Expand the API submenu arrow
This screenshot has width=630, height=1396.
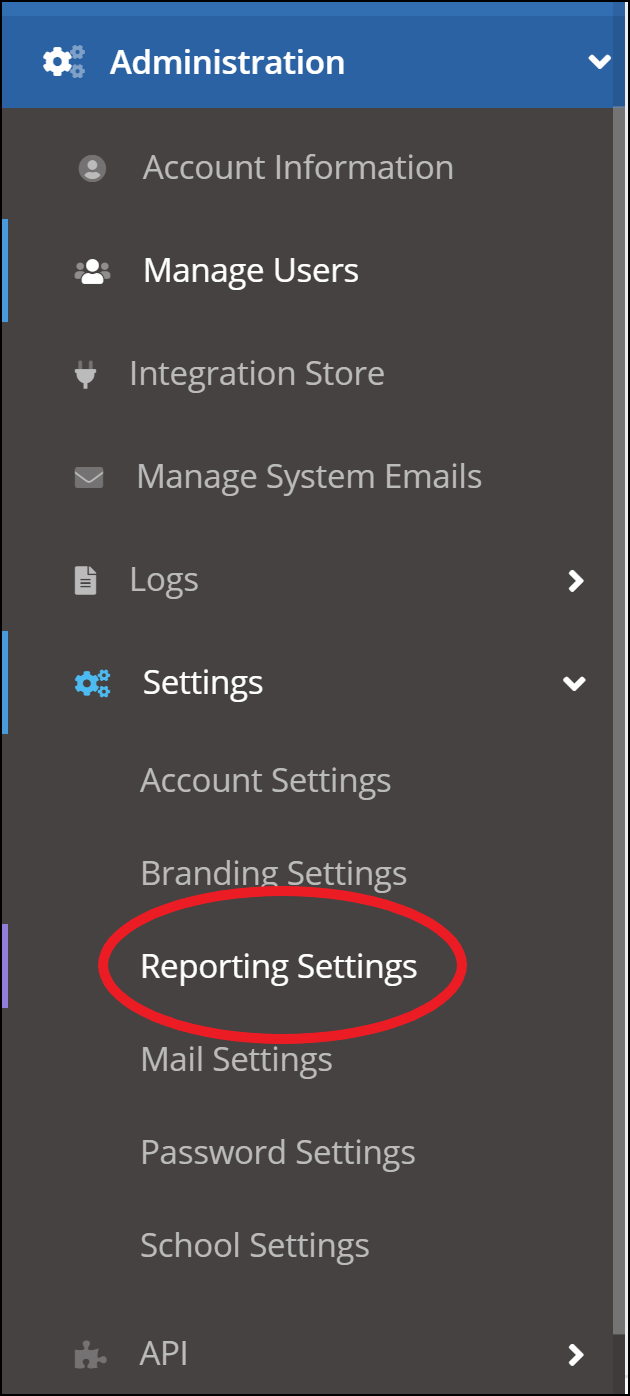575,1355
